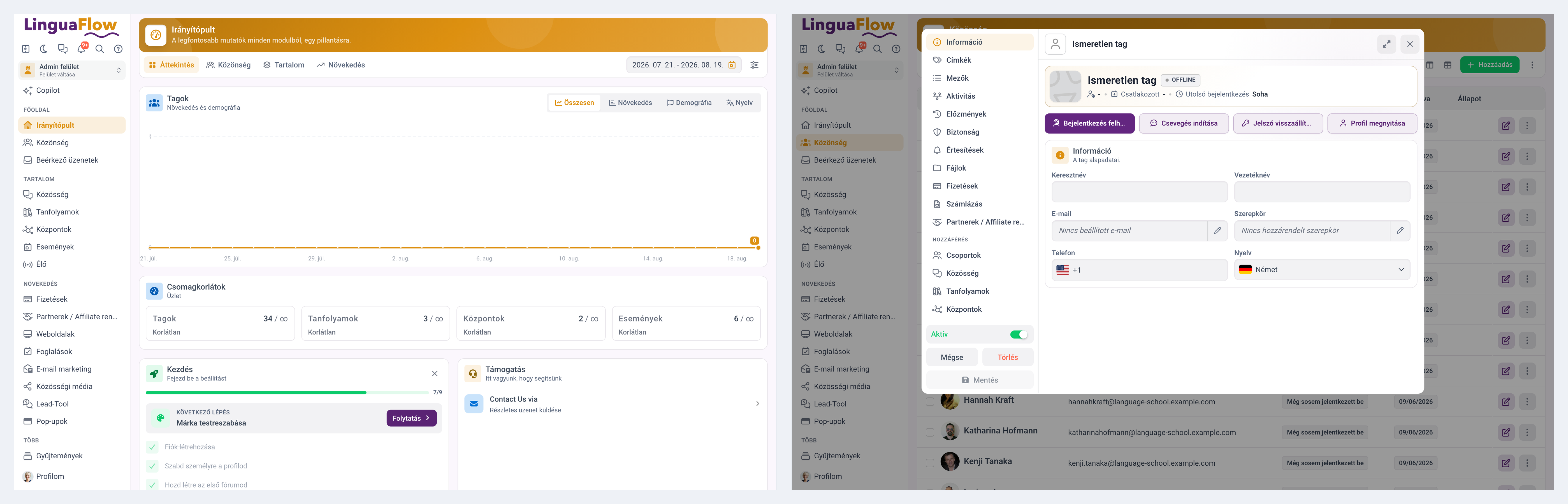This screenshot has height=504, width=1568.
Task: Edit the E-mail field with the pencil icon
Action: pos(1217,231)
